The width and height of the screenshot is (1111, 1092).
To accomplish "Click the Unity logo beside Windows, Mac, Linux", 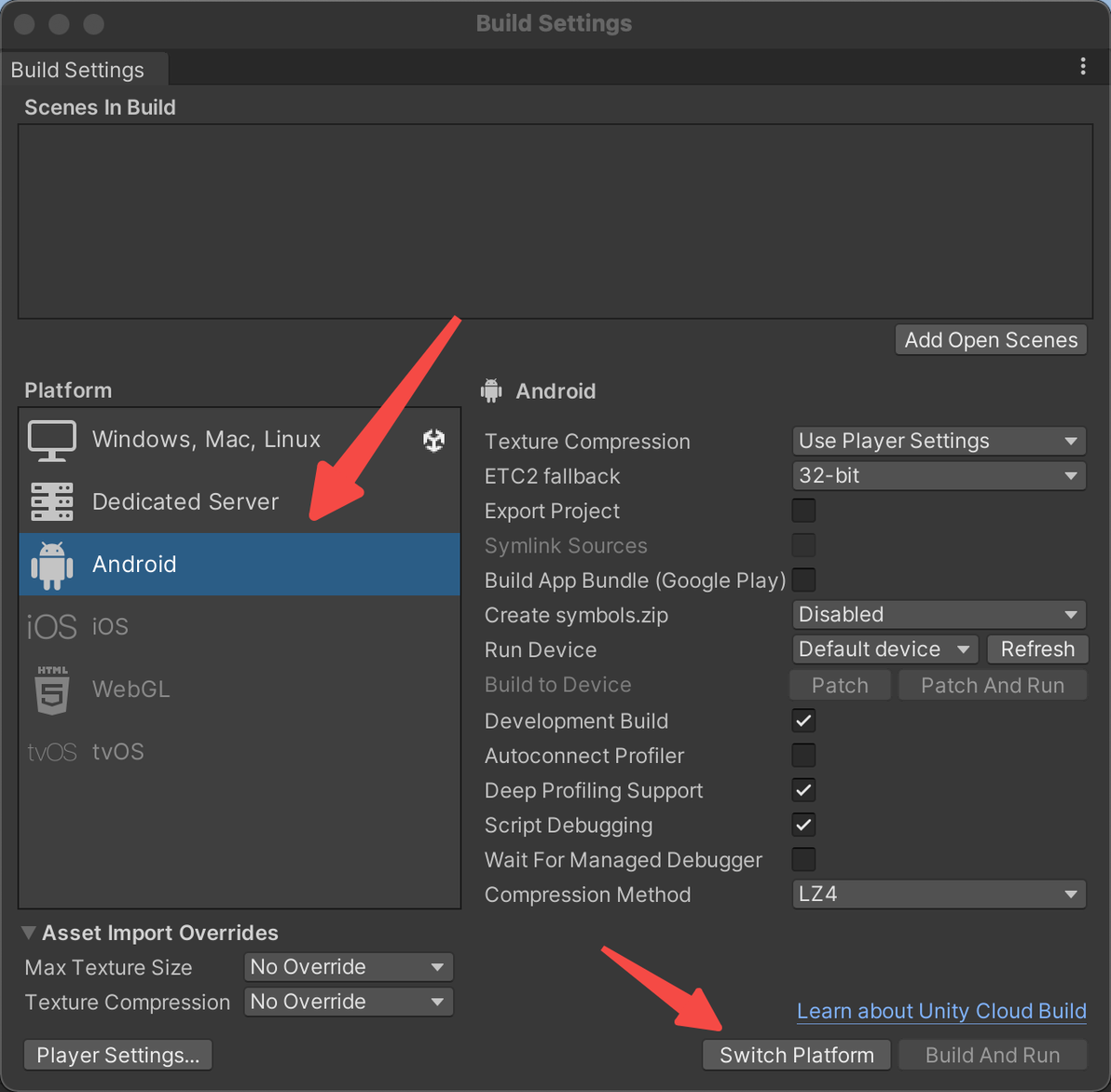I will click(x=433, y=440).
